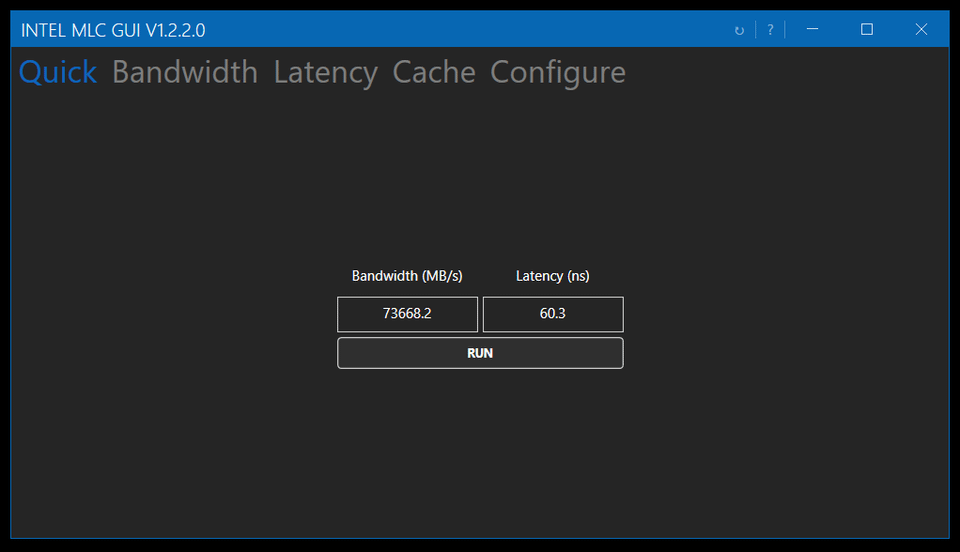Click the "Latency (ns)" label
This screenshot has width=960, height=552.
(553, 276)
